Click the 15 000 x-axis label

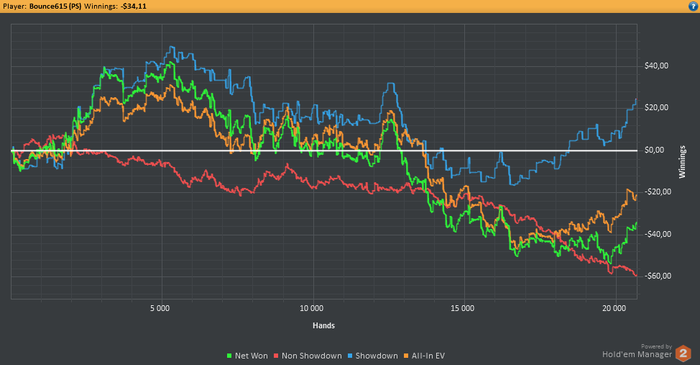[x=462, y=308]
